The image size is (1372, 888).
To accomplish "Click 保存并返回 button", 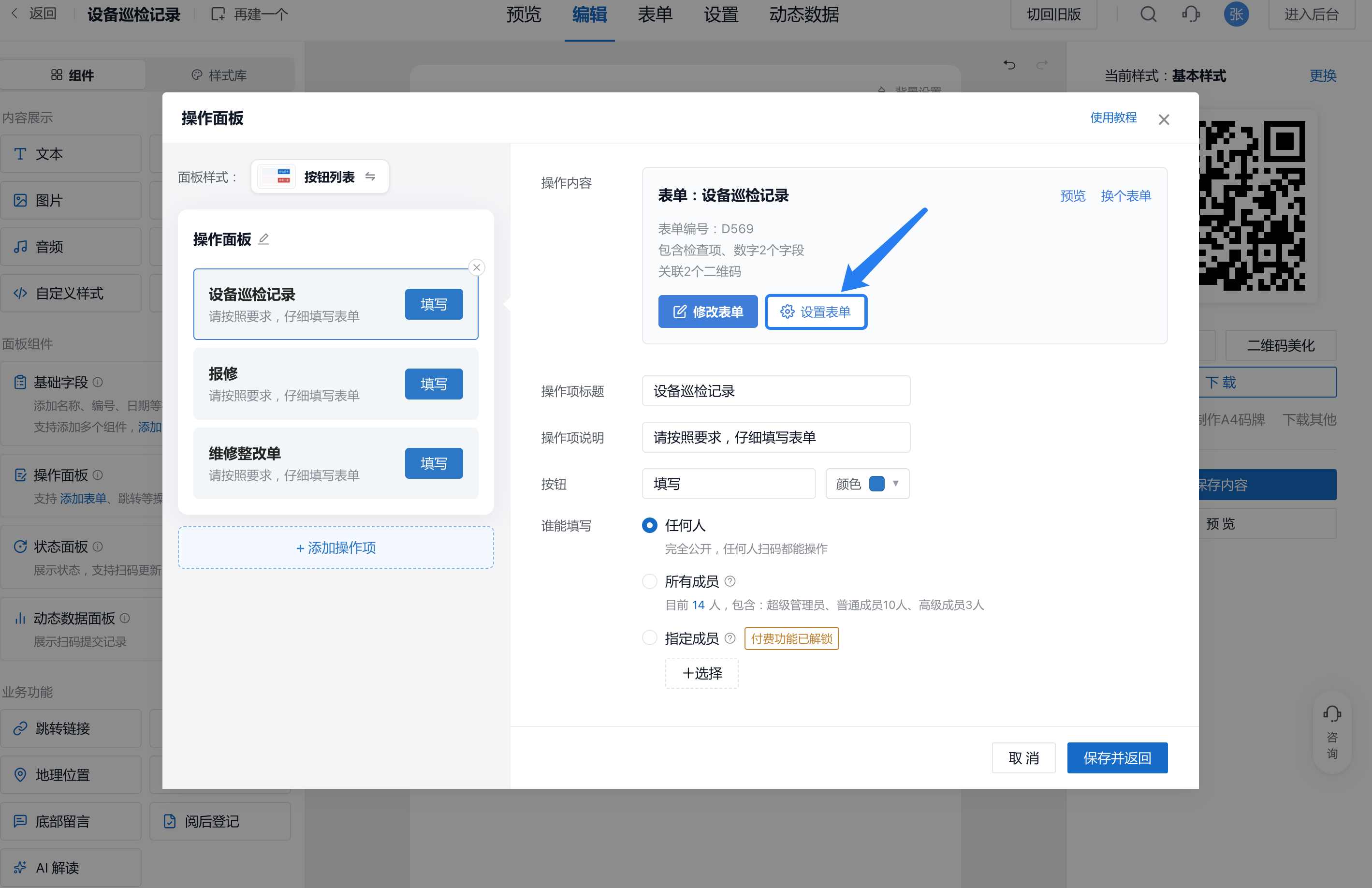I will pos(1117,758).
